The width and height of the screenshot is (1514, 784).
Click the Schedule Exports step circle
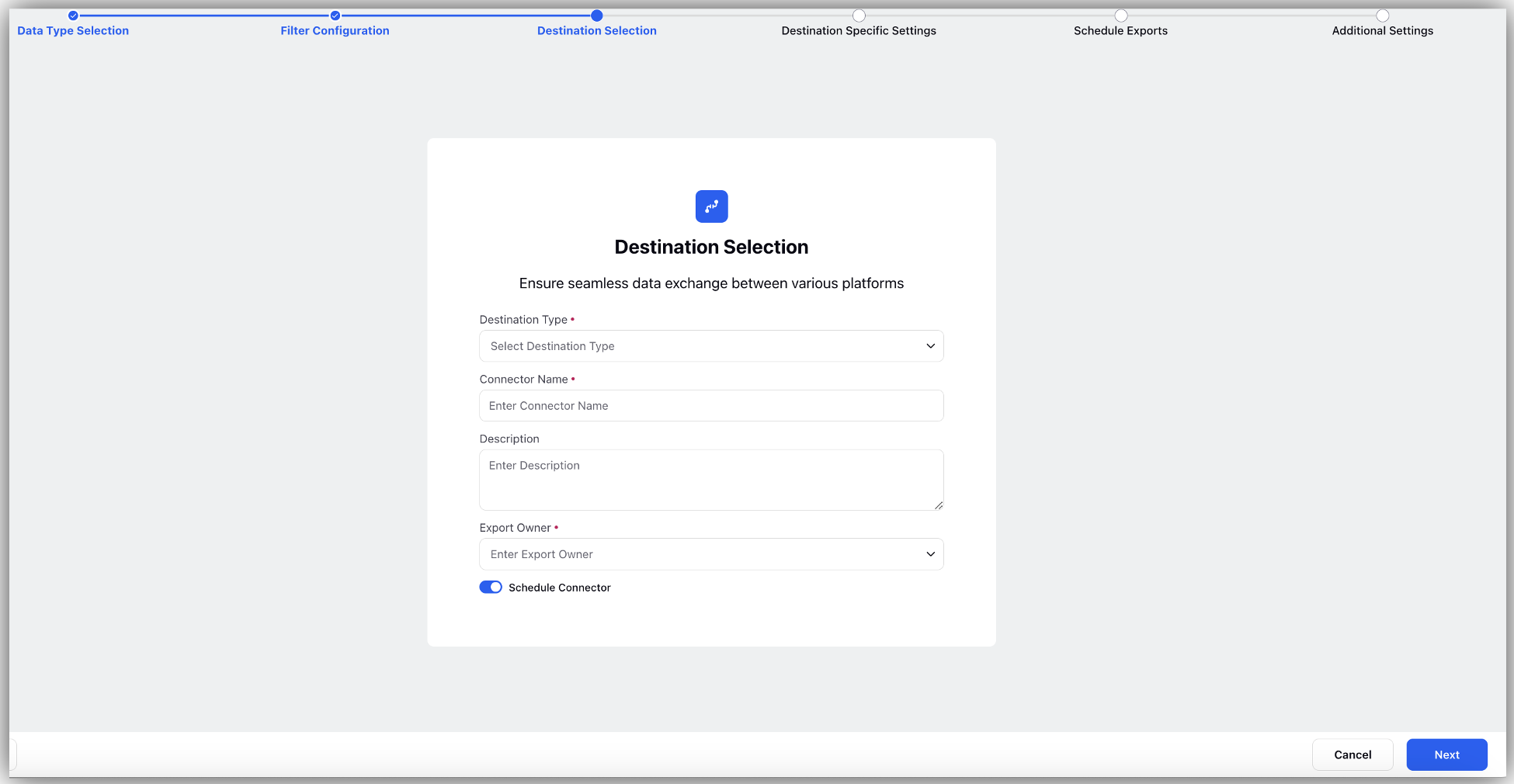(1121, 16)
